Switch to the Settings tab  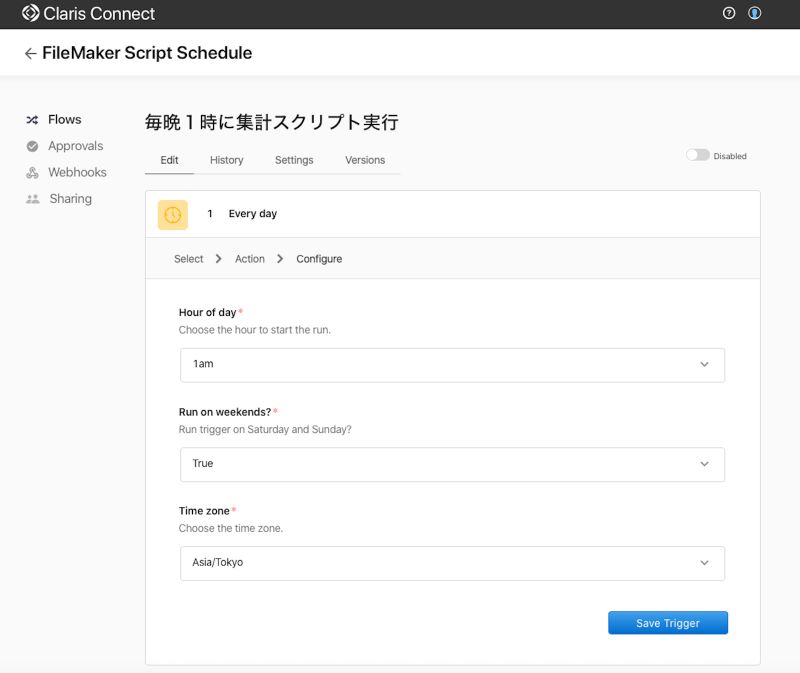pyautogui.click(x=294, y=160)
